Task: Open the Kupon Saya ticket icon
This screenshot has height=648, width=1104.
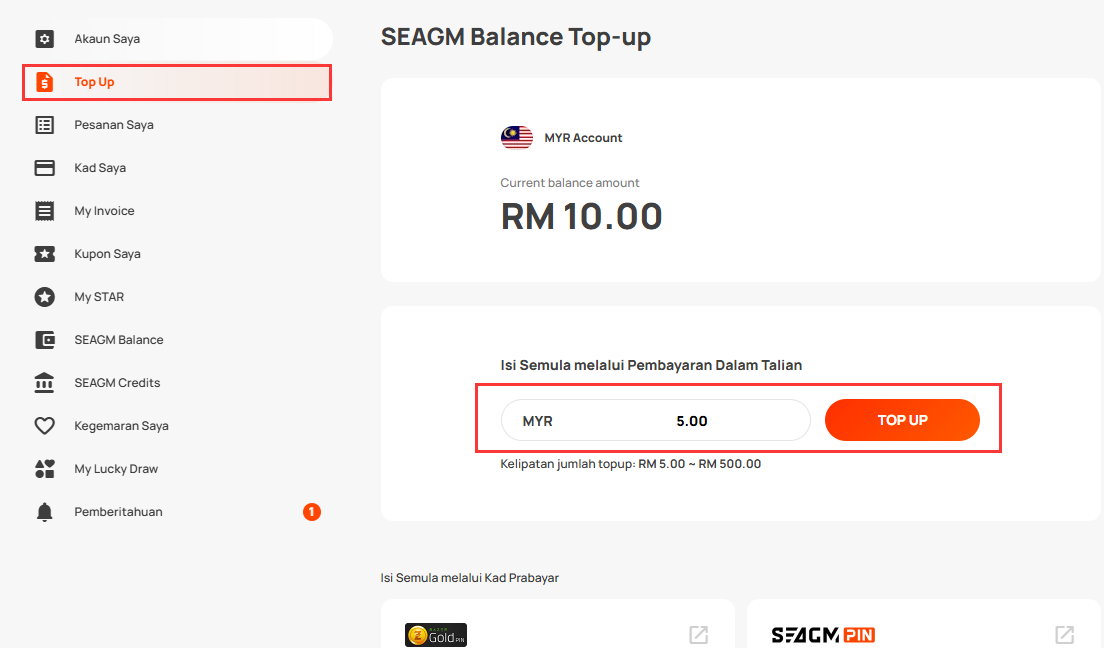Action: pyautogui.click(x=44, y=254)
